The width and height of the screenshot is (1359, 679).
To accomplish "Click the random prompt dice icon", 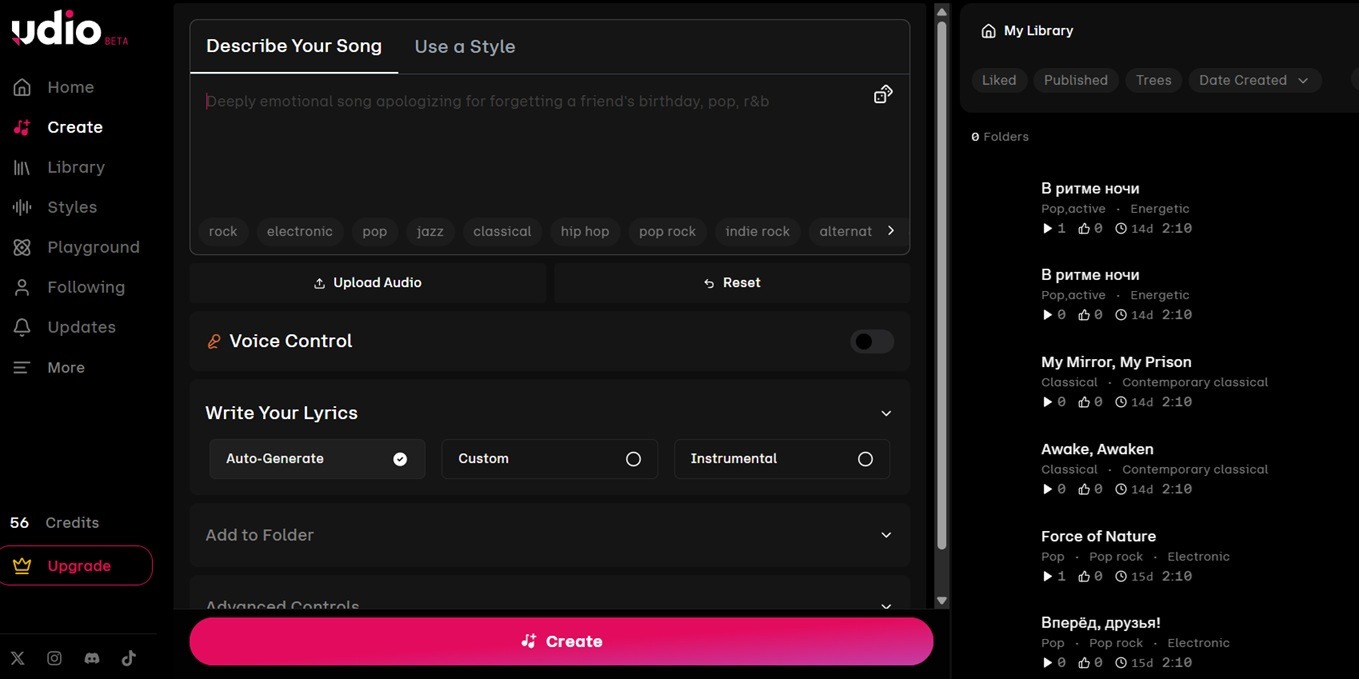I will 883,95.
